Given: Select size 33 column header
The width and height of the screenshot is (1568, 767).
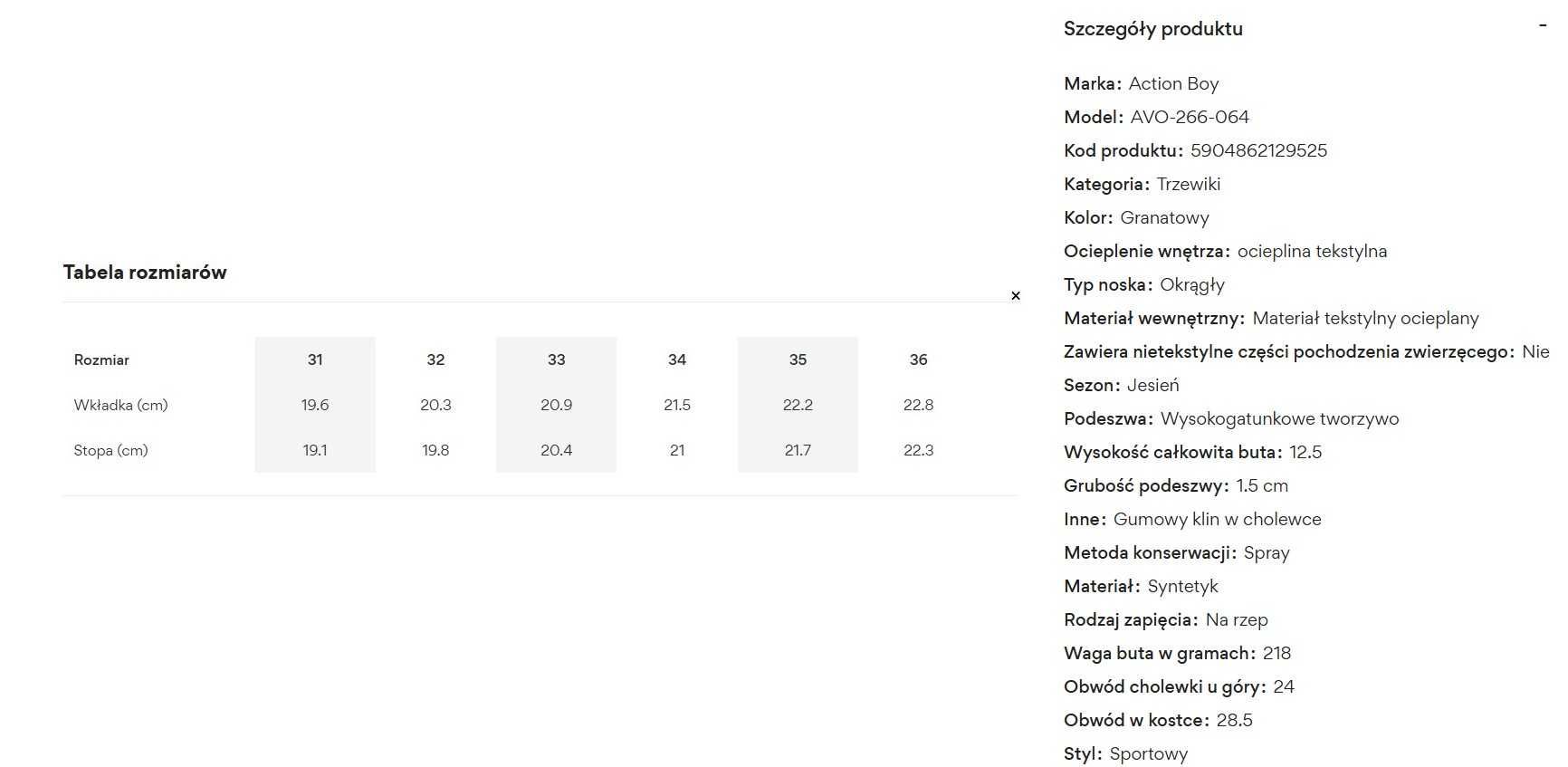Looking at the screenshot, I should click(556, 360).
